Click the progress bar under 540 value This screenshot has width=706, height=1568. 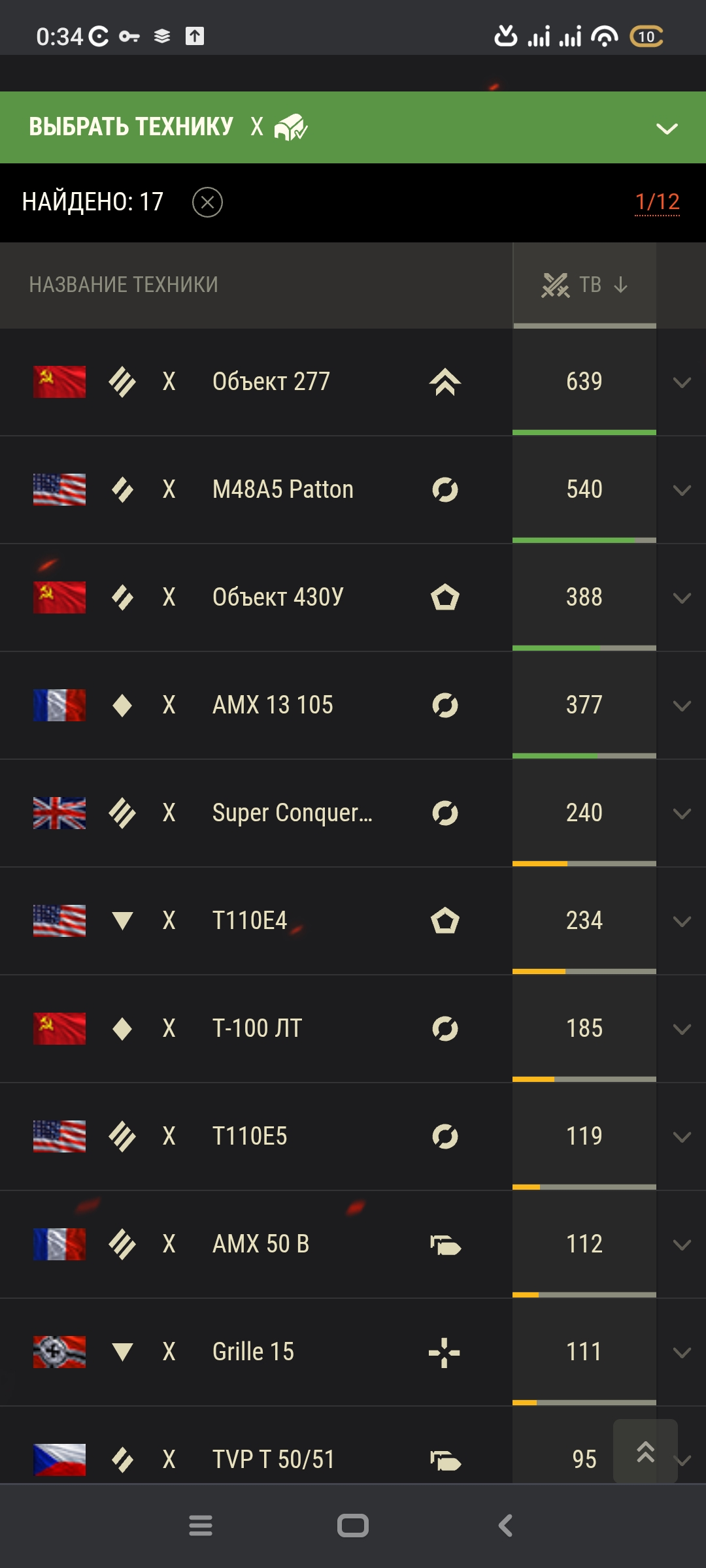click(584, 540)
